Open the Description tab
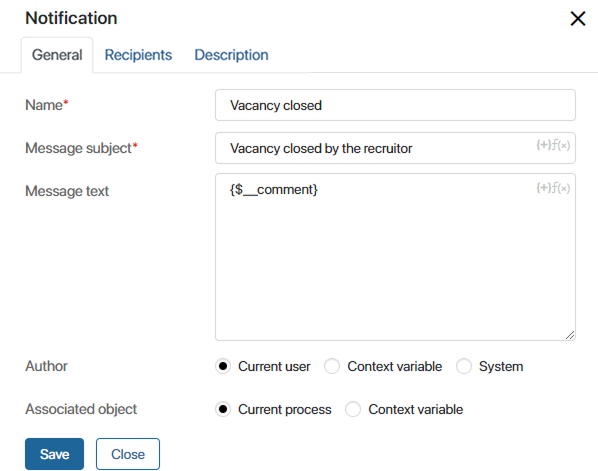This screenshot has width=598, height=471. pyautogui.click(x=231, y=55)
